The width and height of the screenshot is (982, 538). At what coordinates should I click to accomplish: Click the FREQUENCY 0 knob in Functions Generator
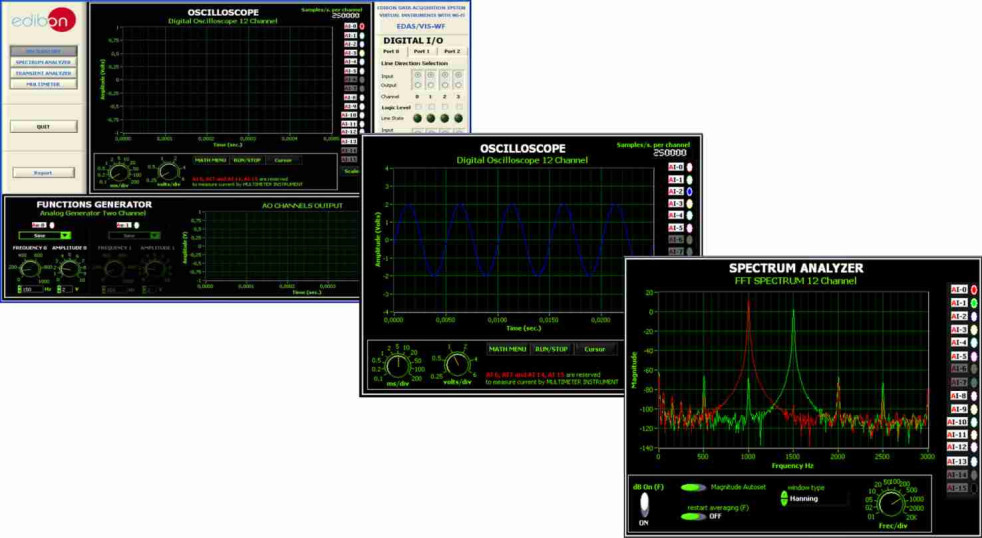pyautogui.click(x=28, y=269)
